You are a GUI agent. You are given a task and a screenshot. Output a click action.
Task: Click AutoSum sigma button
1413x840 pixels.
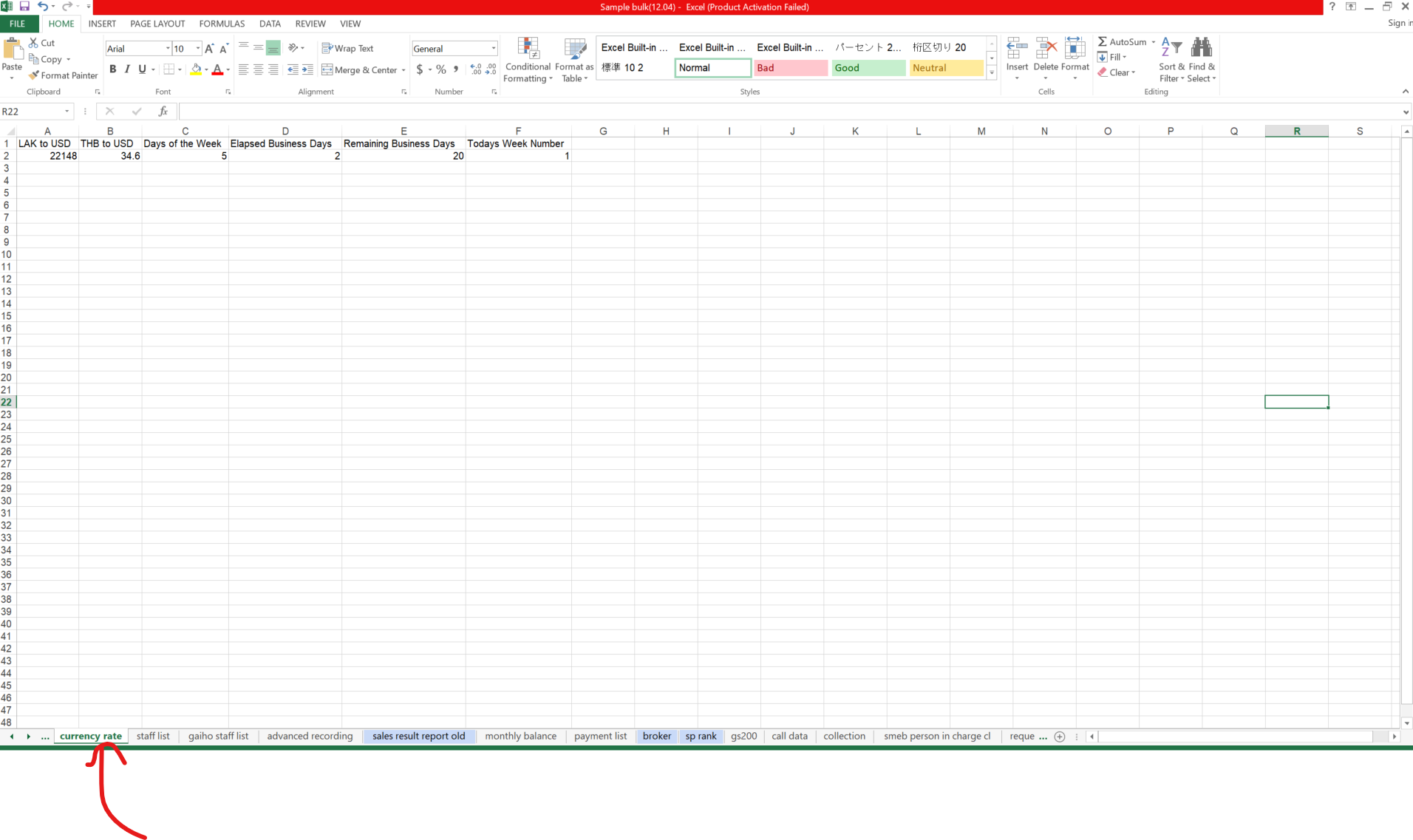click(x=1122, y=42)
